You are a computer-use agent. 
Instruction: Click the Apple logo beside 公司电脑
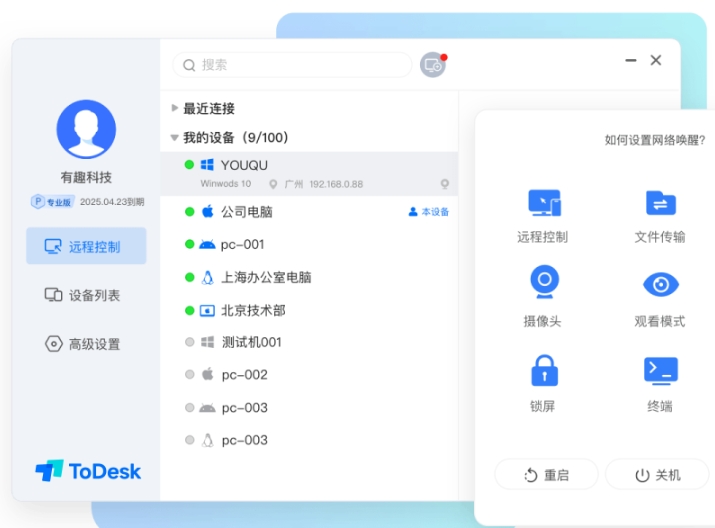pos(207,211)
